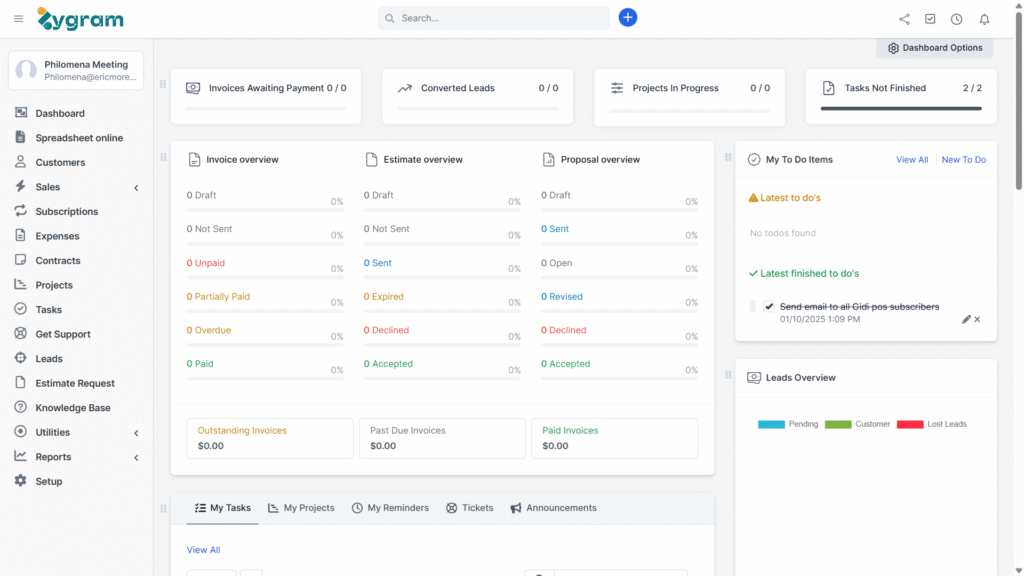Screen dimensions: 1024x576
Task: Switch to the My Projects tab
Action: (301, 508)
